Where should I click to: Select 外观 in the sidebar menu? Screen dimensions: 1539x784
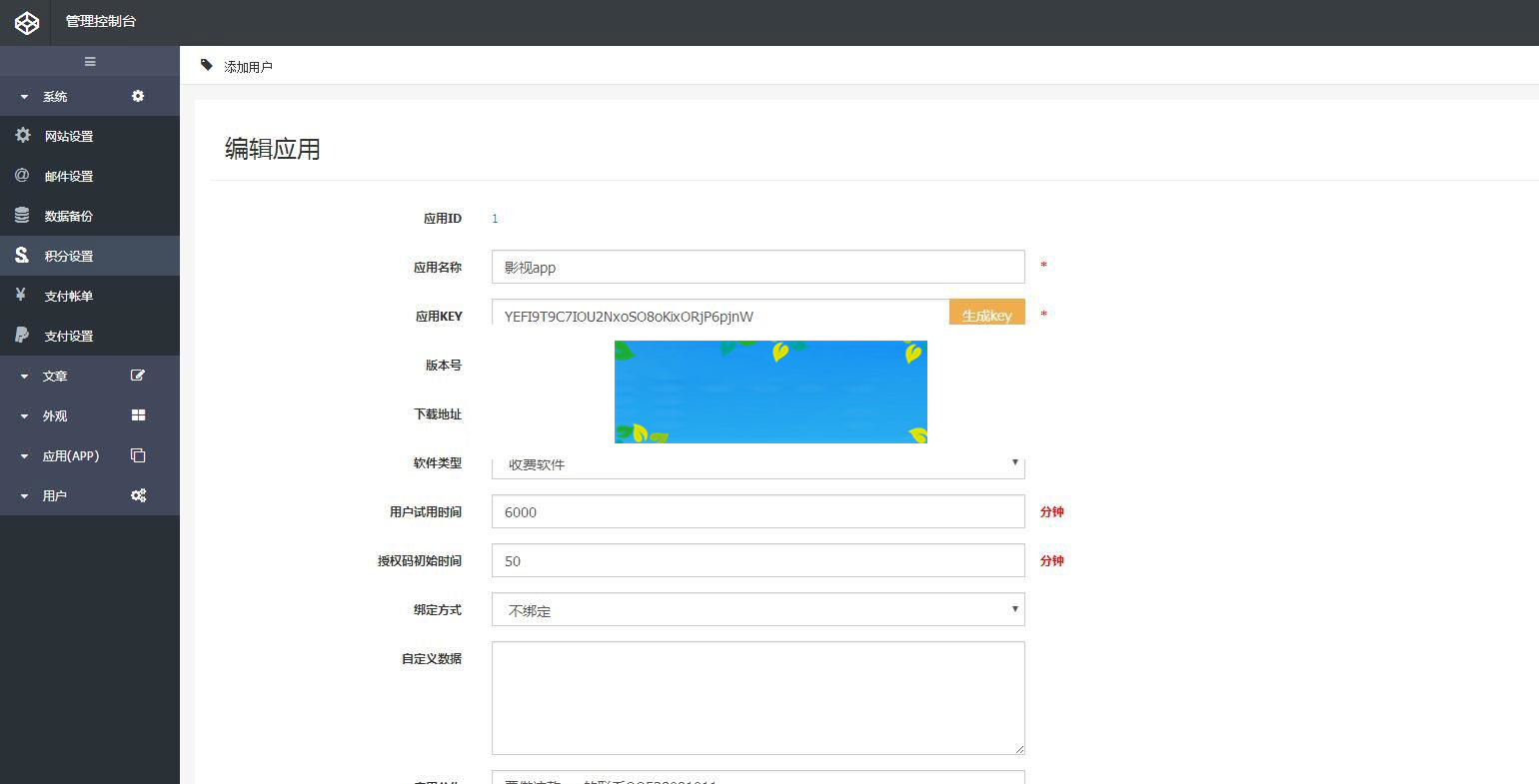tap(55, 415)
